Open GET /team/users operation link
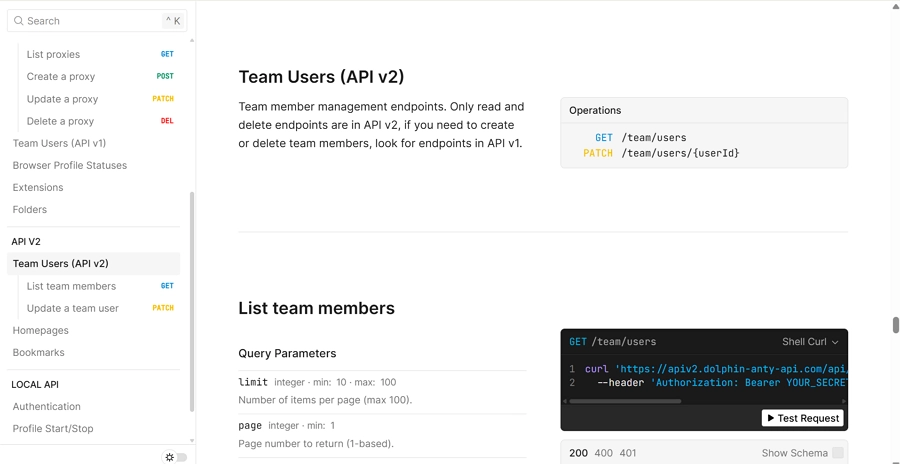This screenshot has width=900, height=464. point(653,138)
